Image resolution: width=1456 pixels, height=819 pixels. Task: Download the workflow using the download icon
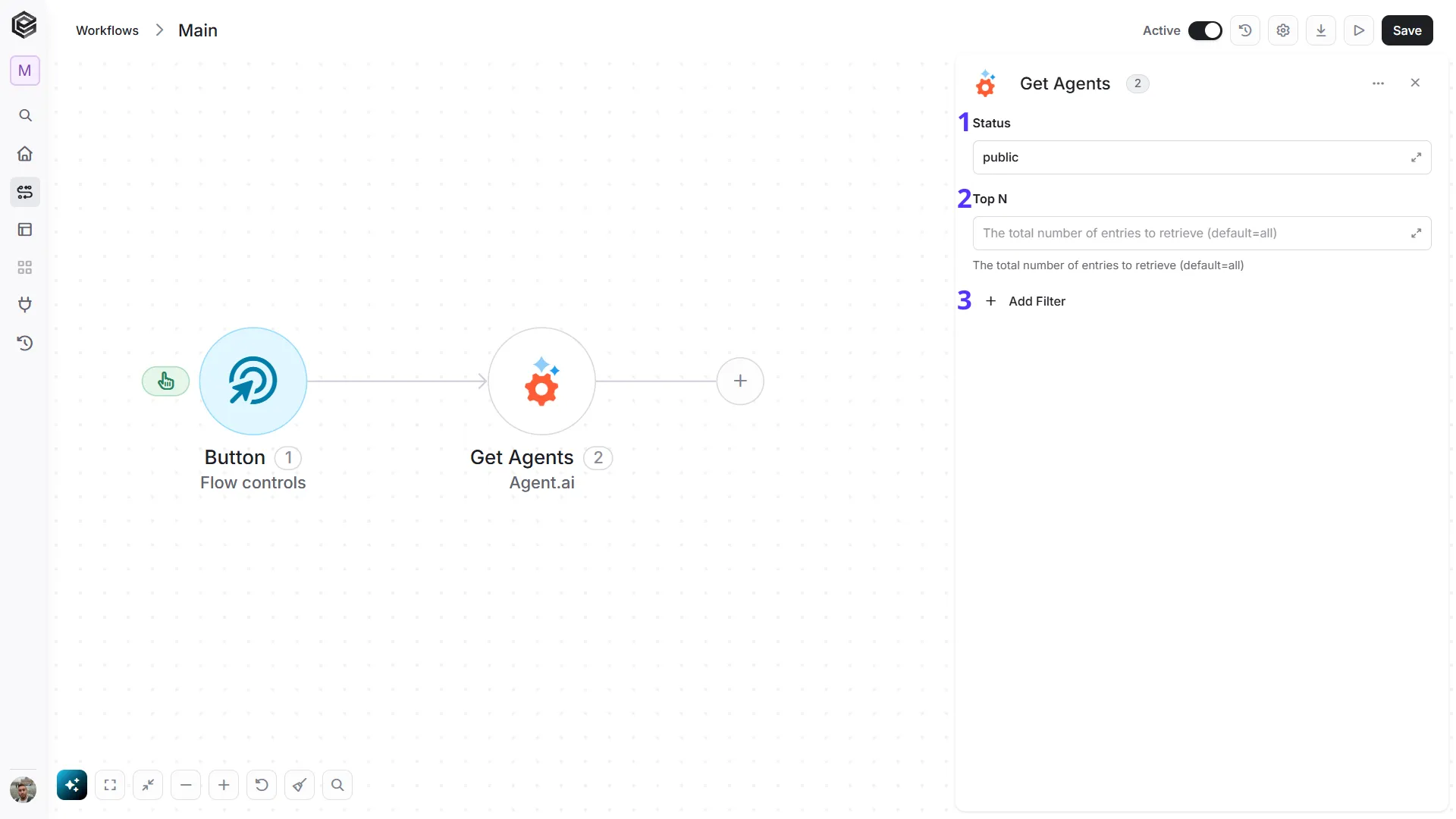click(x=1321, y=30)
